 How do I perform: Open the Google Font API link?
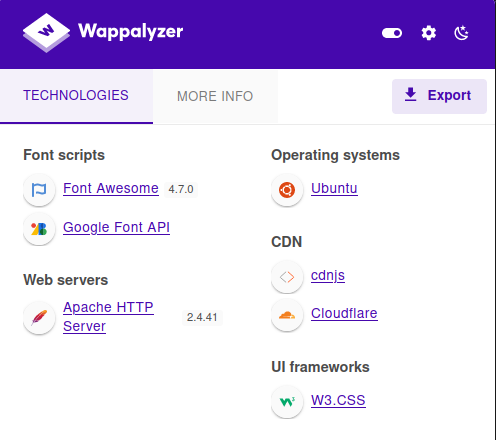[116, 228]
